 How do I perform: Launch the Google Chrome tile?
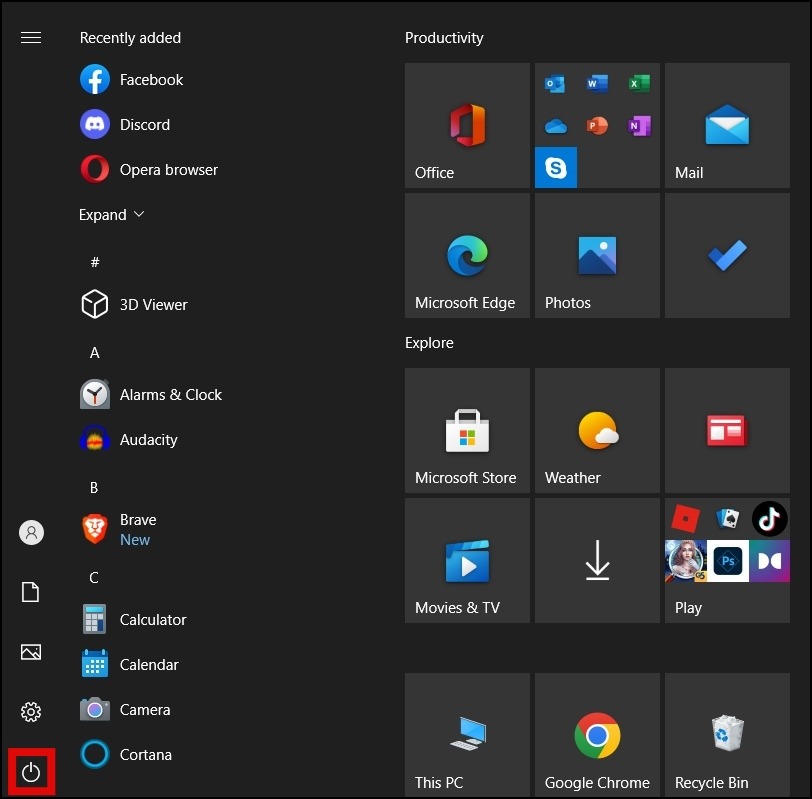pyautogui.click(x=597, y=735)
